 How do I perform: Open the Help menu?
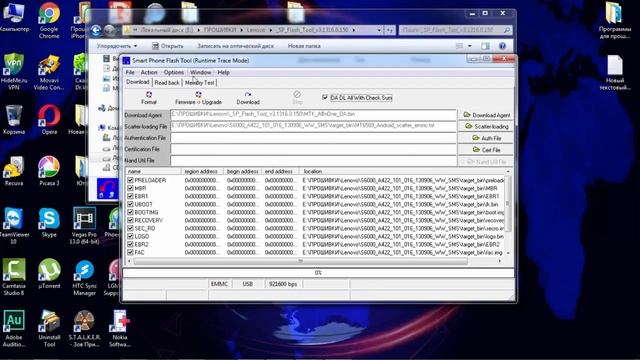pyautogui.click(x=223, y=72)
